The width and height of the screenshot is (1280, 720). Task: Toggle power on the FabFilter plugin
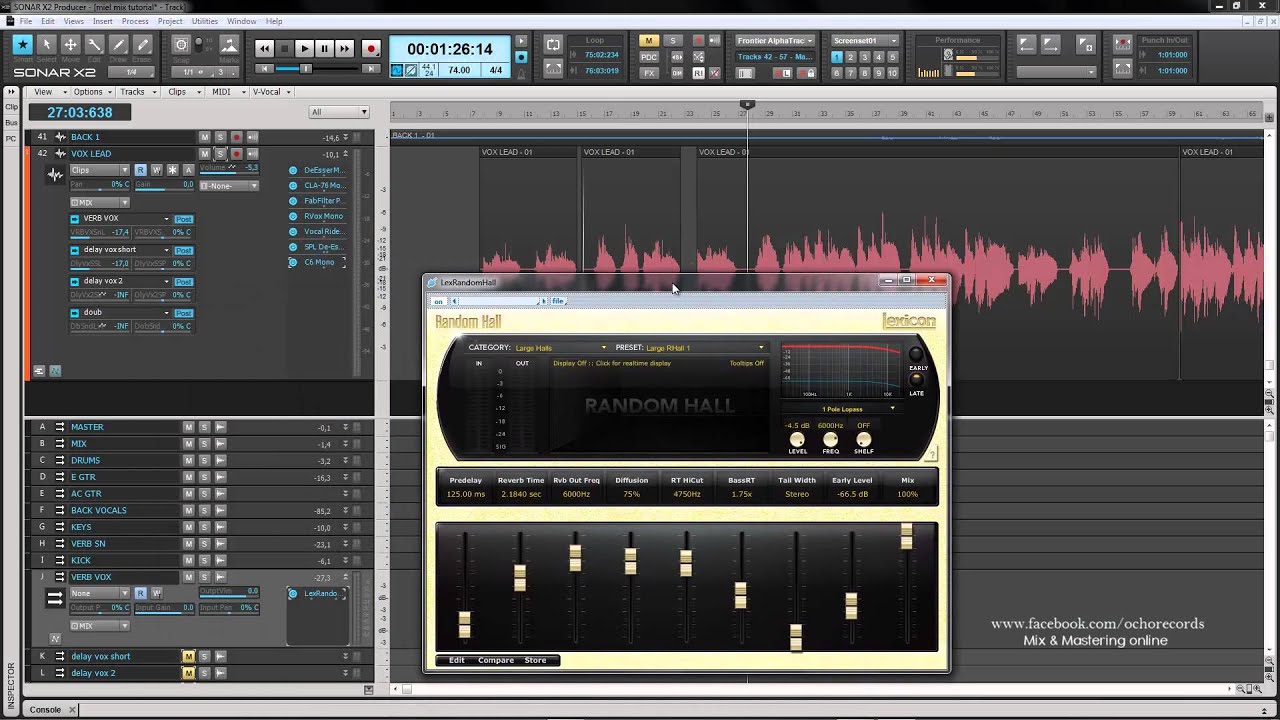[x=293, y=201]
